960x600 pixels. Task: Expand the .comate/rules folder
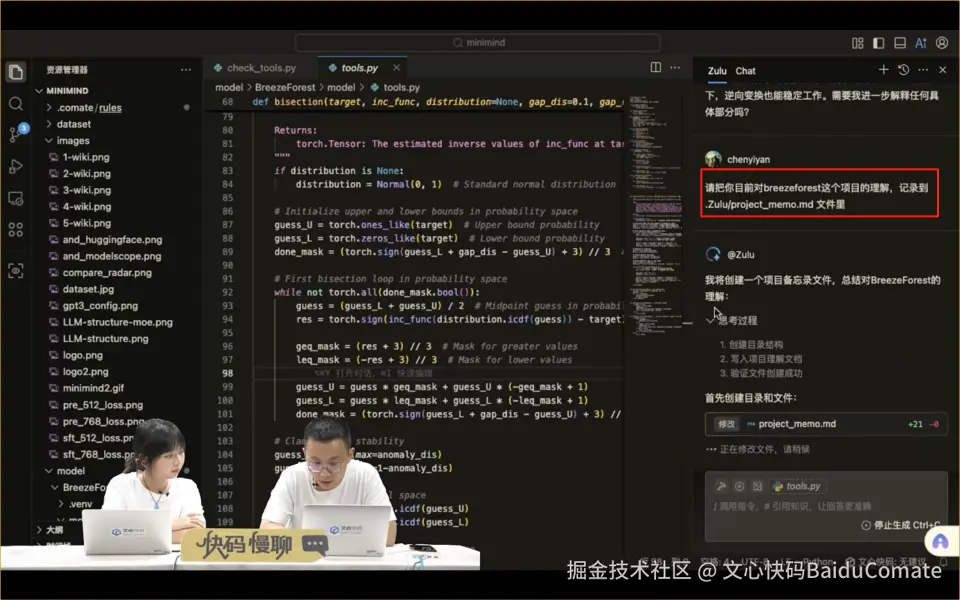coord(89,108)
